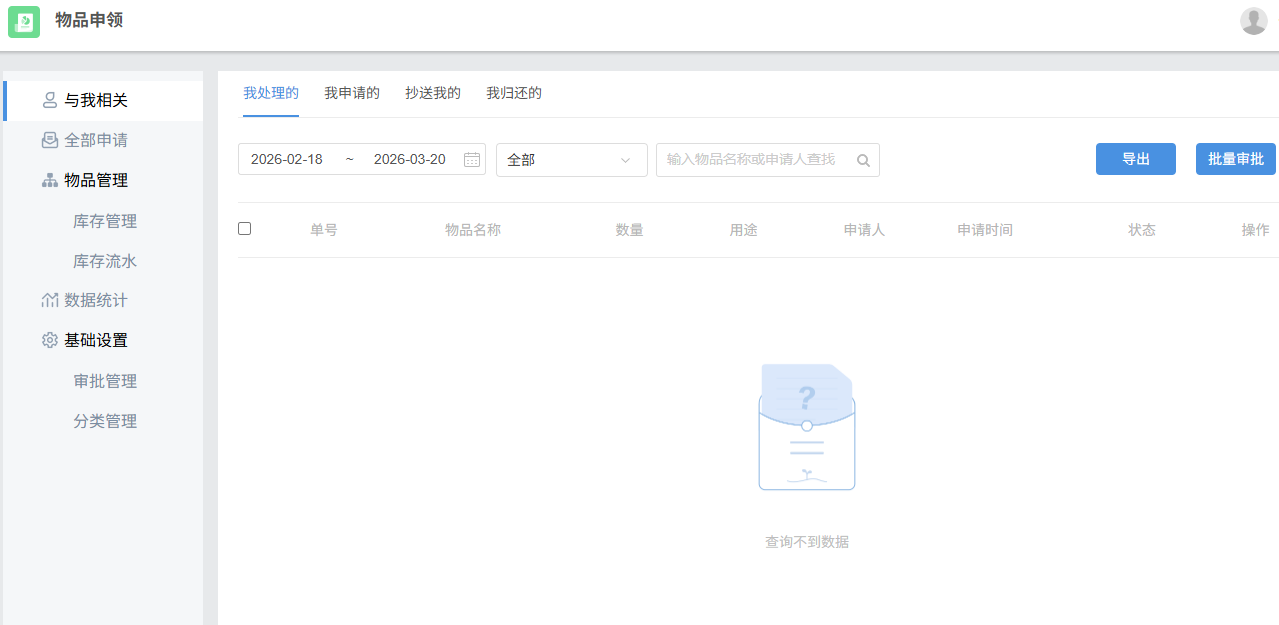Switch to the 我申请的 tab
The width and height of the screenshot is (1279, 625).
351,93
